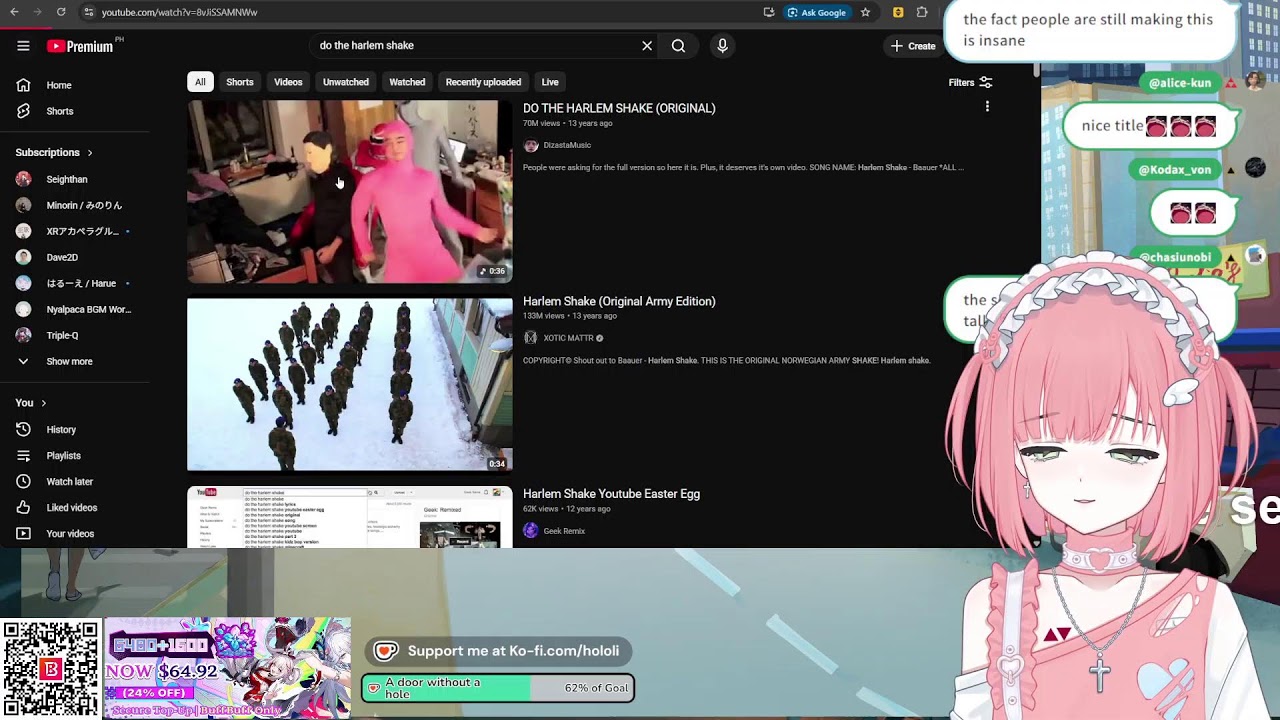Click the YouTube Premium logo
The width and height of the screenshot is (1280, 720).
tap(81, 46)
